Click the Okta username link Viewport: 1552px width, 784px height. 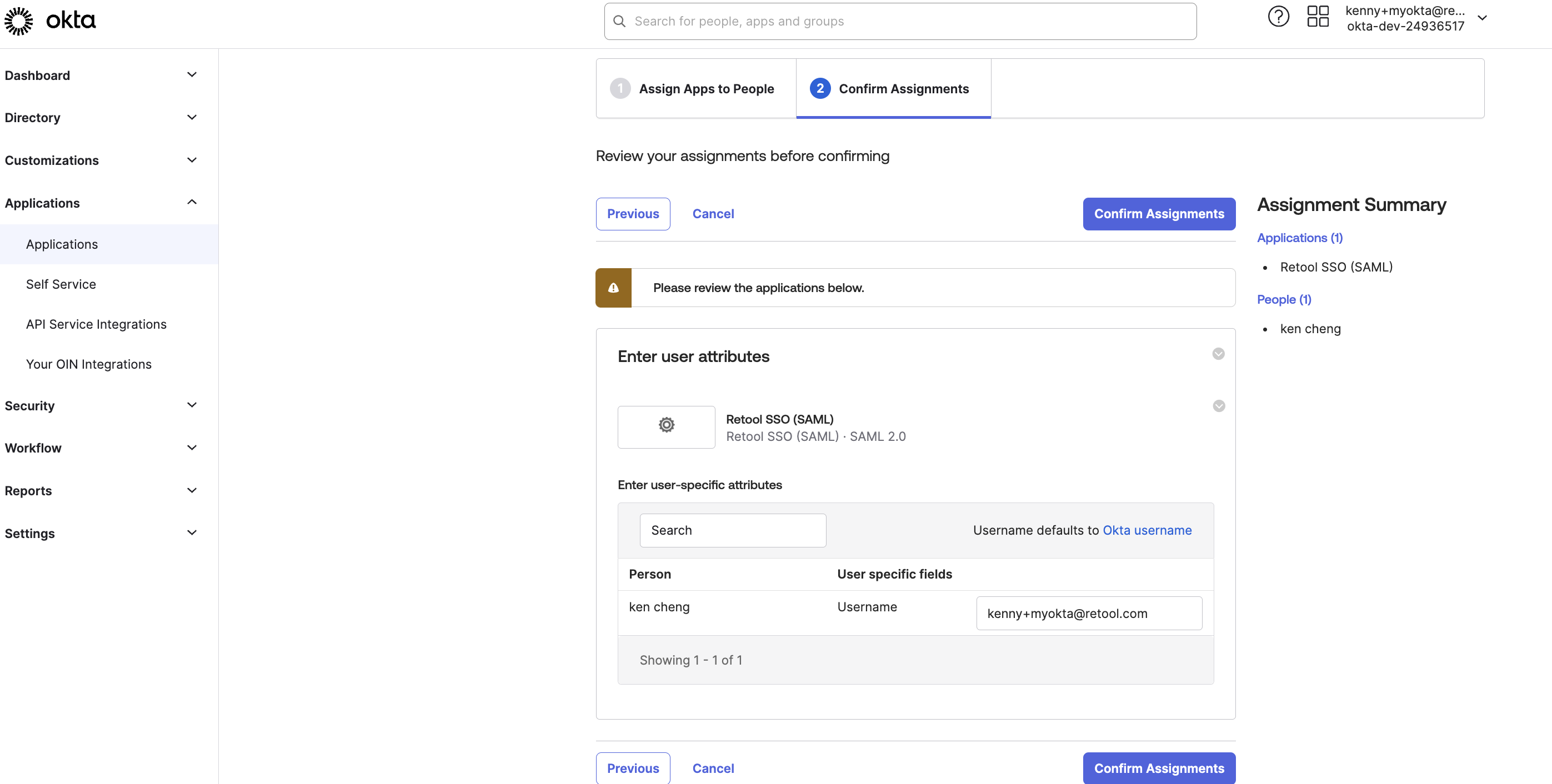tap(1147, 530)
